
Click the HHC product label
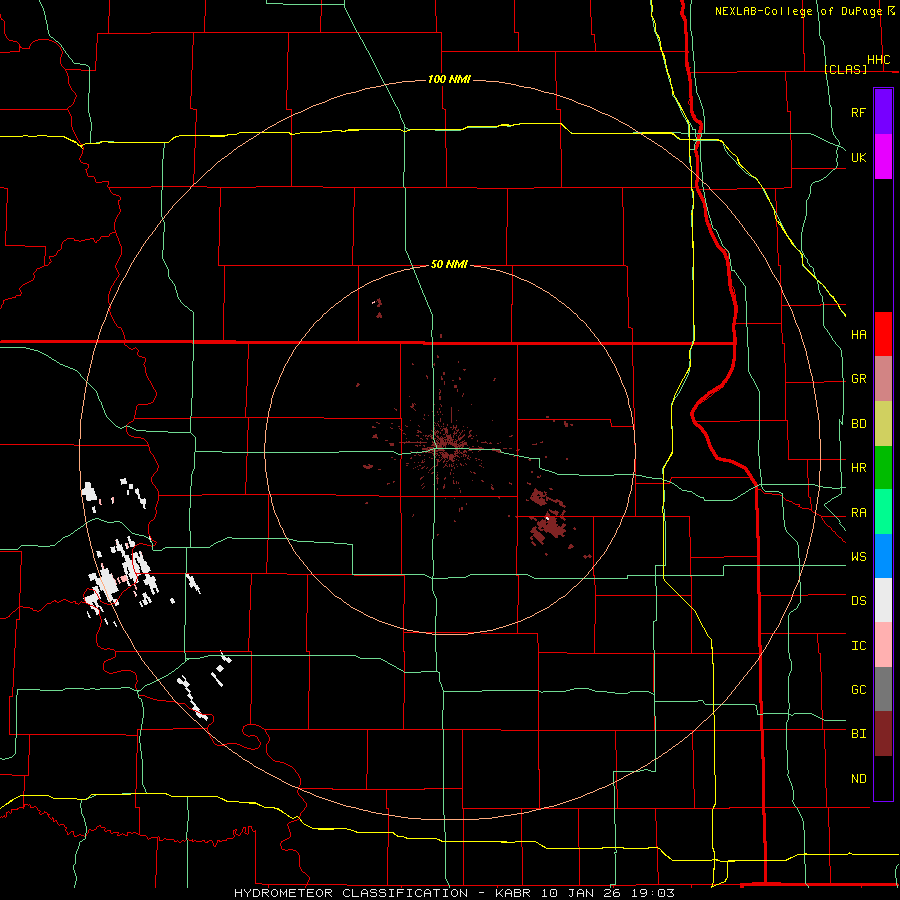[879, 60]
